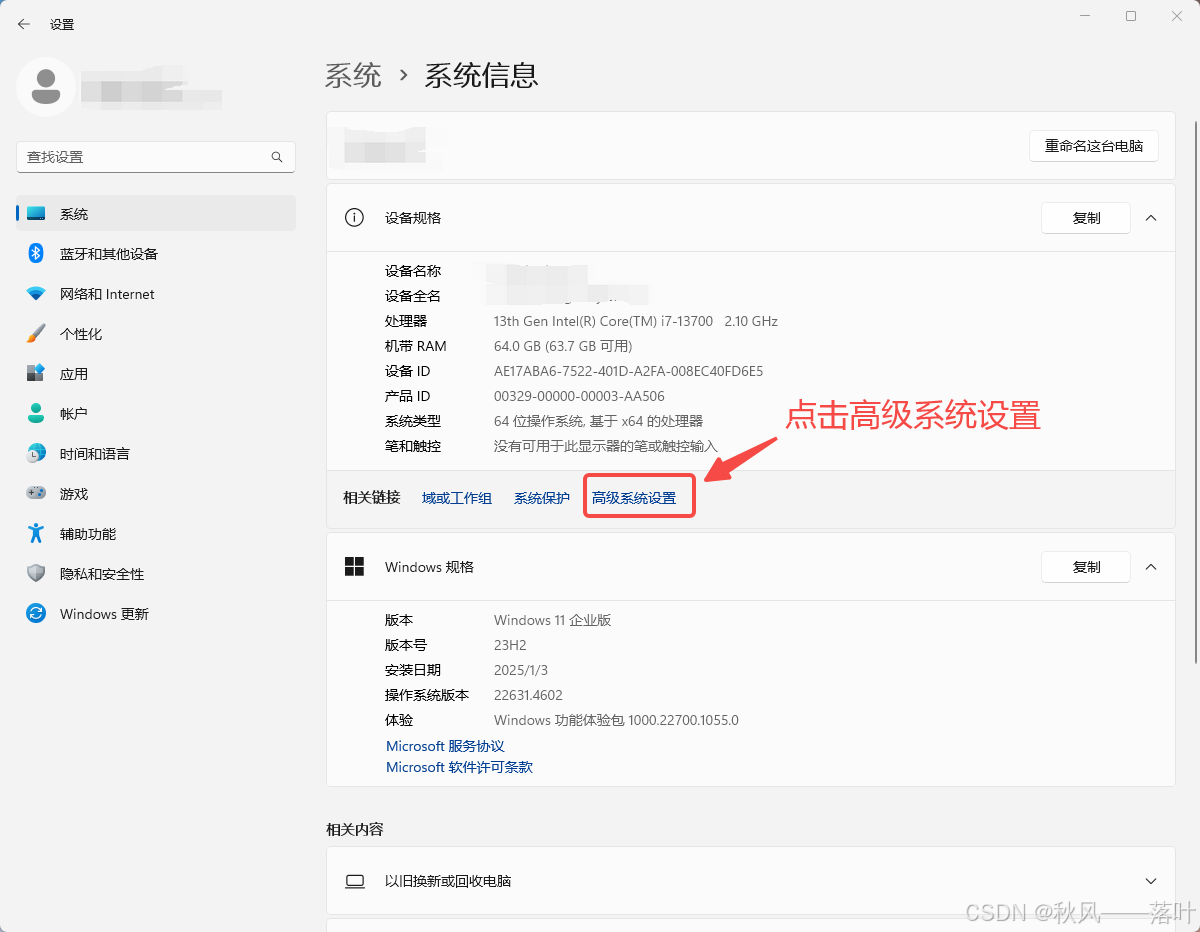The image size is (1200, 932).
Task: Select Windows 更新 label in sidebar
Action: [x=104, y=614]
